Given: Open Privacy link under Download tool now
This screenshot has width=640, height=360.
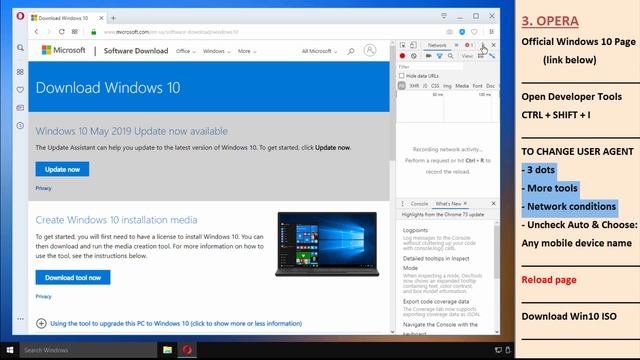Looking at the screenshot, I should pos(43,296).
